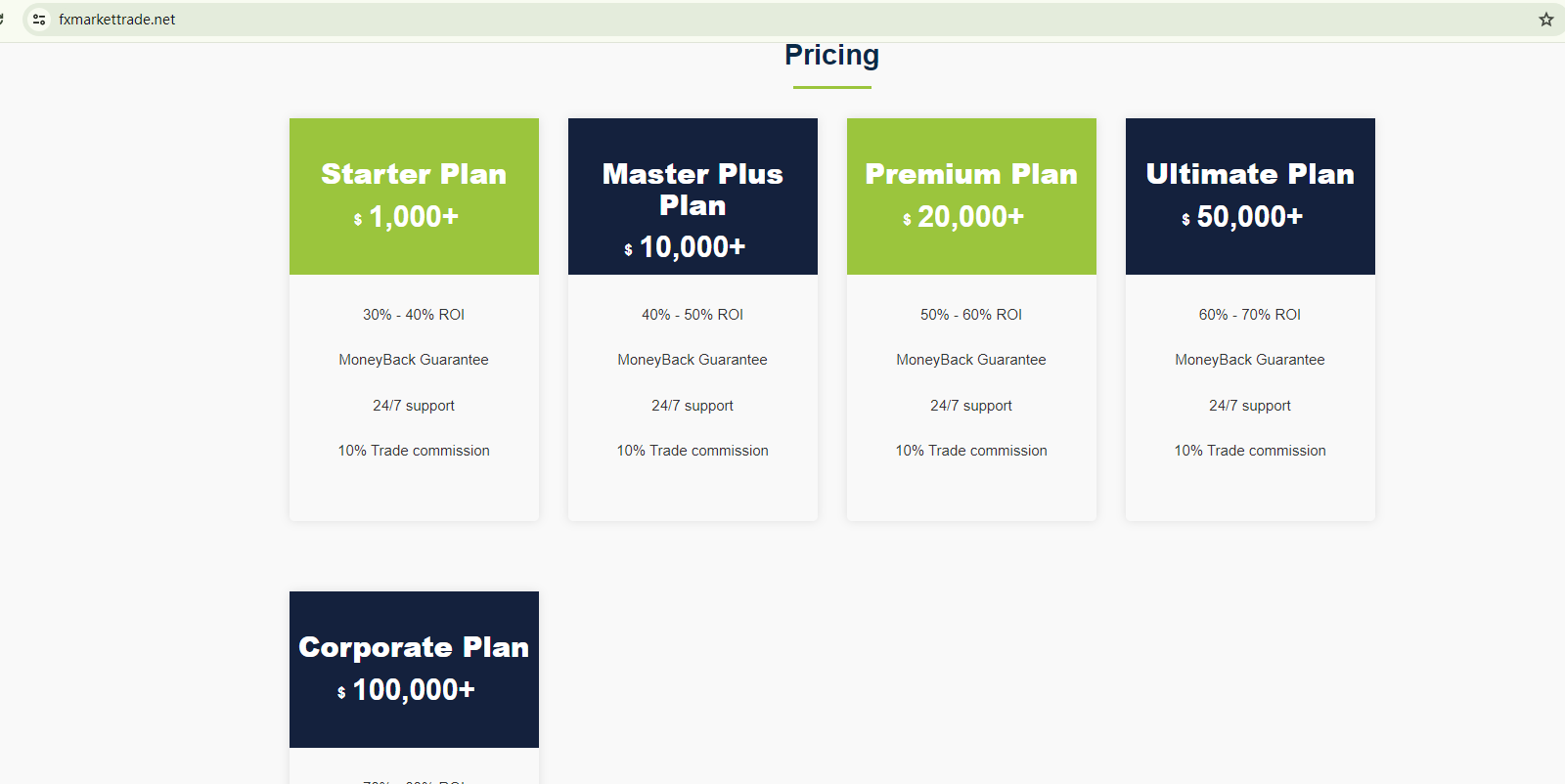Click the fxmarkettrade.net address bar URL
1565x784 pixels.
coord(117,20)
